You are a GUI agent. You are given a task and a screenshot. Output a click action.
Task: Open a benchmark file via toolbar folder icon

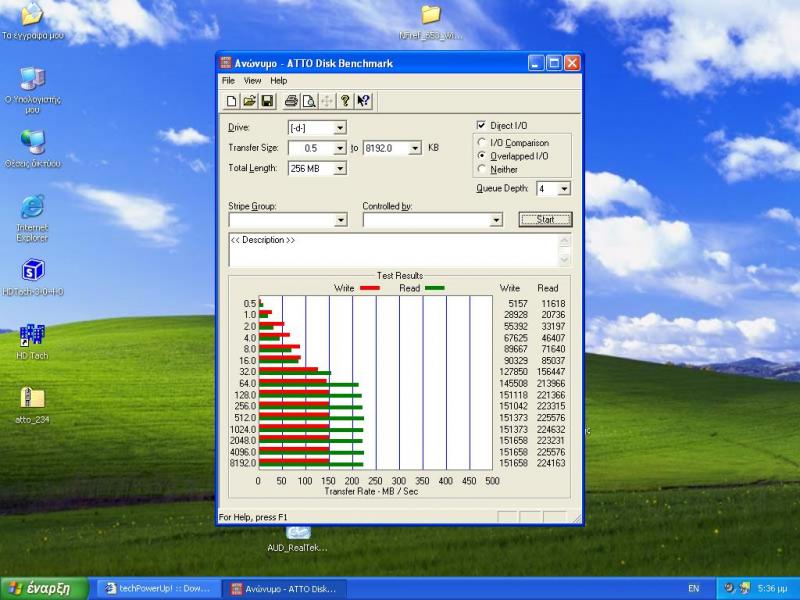[x=249, y=101]
